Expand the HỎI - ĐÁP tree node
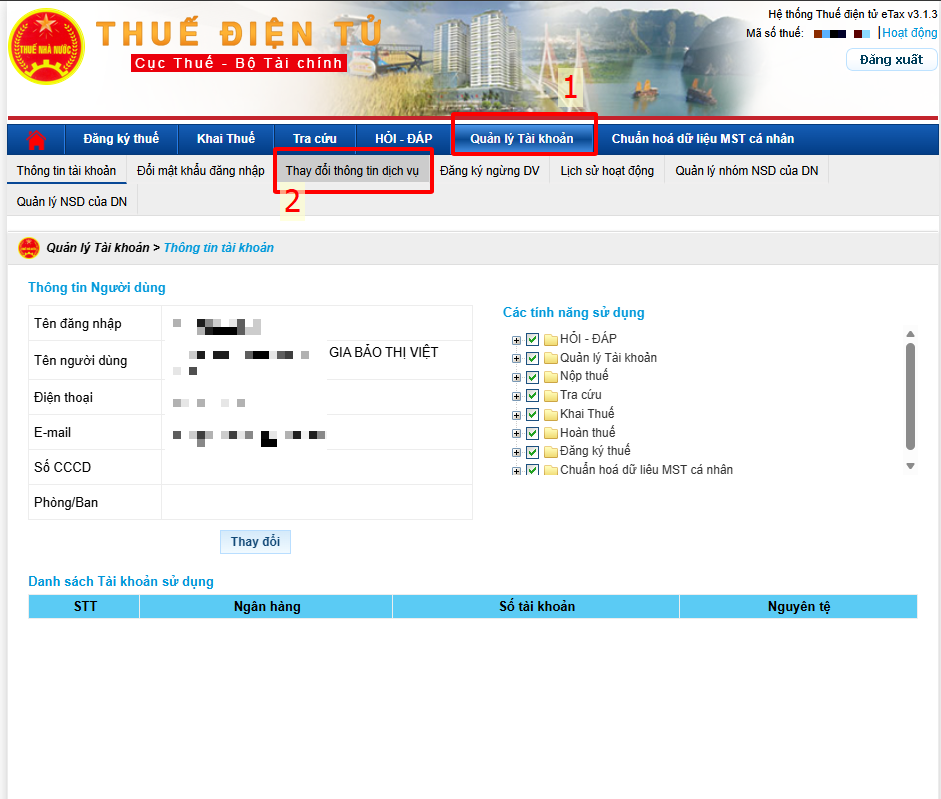Image resolution: width=941 pixels, height=799 pixels. [x=516, y=340]
